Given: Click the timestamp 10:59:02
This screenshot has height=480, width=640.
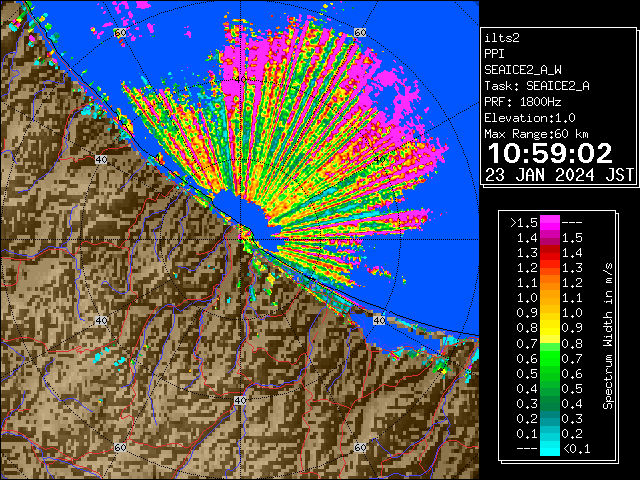Looking at the screenshot, I should point(550,153).
